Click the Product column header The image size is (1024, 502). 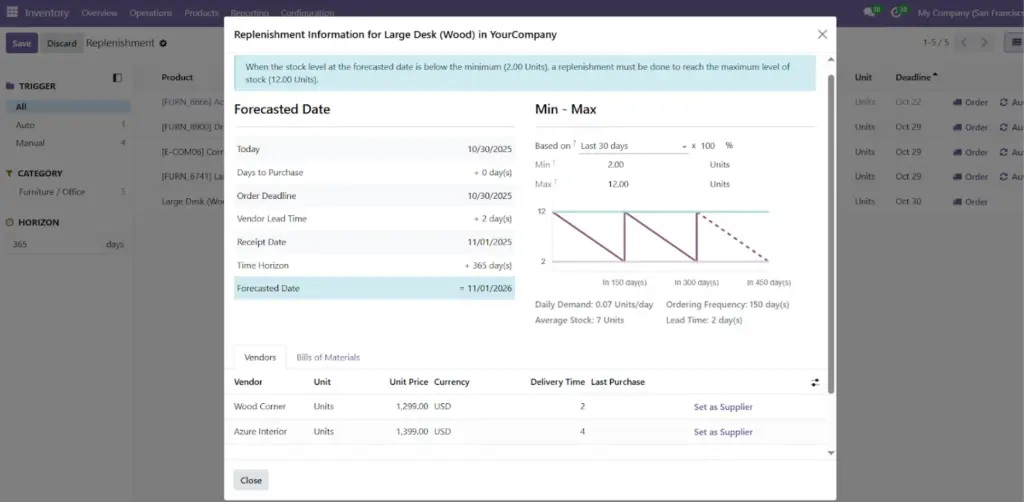[177, 77]
